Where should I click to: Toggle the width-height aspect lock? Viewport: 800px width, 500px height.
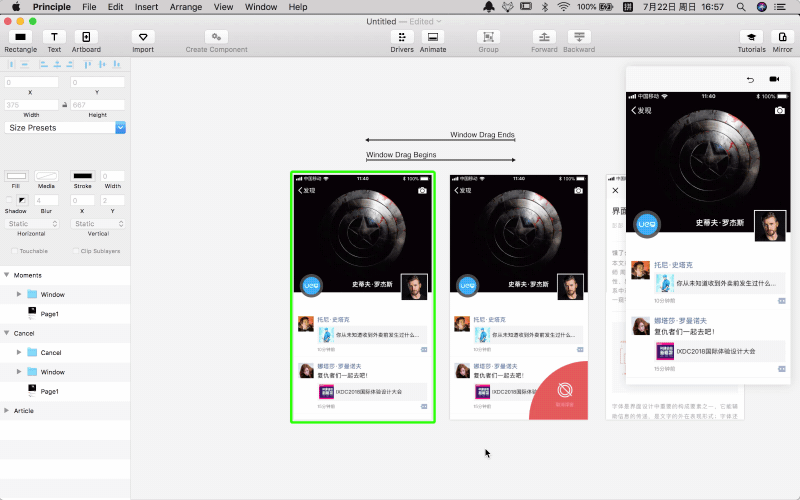click(x=65, y=104)
